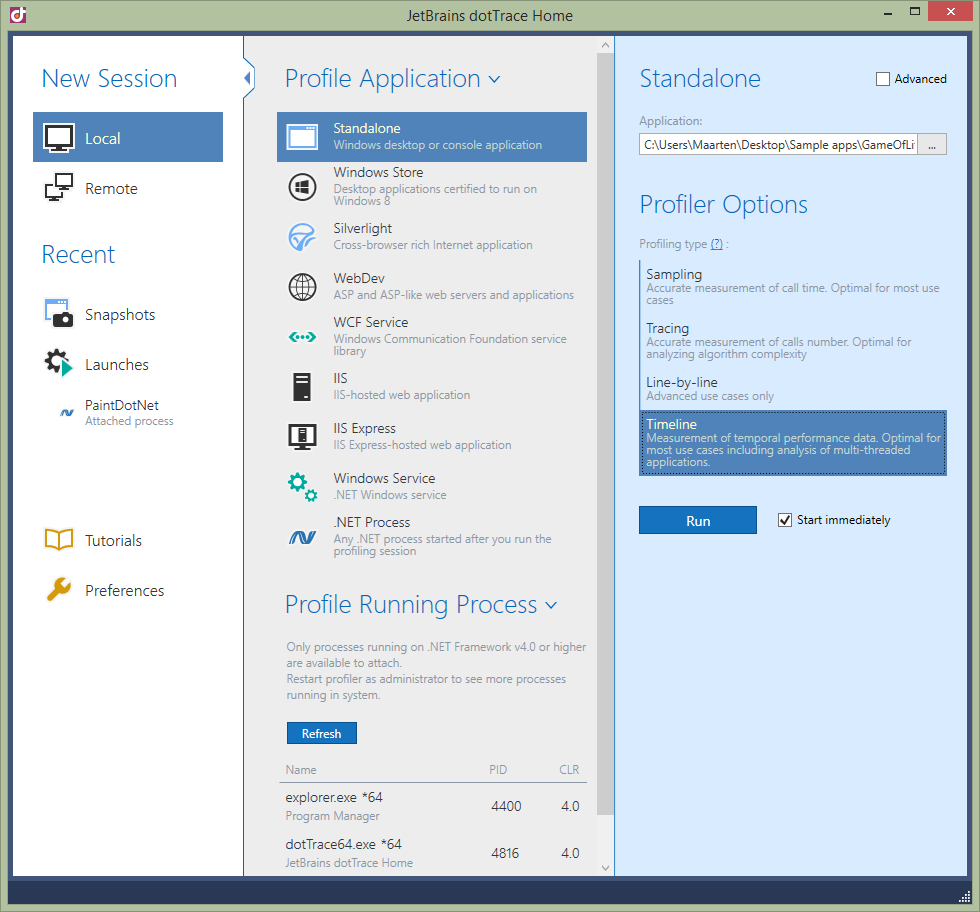Viewport: 980px width, 912px height.
Task: Maximize the dotTrace Home window
Action: coord(914,11)
